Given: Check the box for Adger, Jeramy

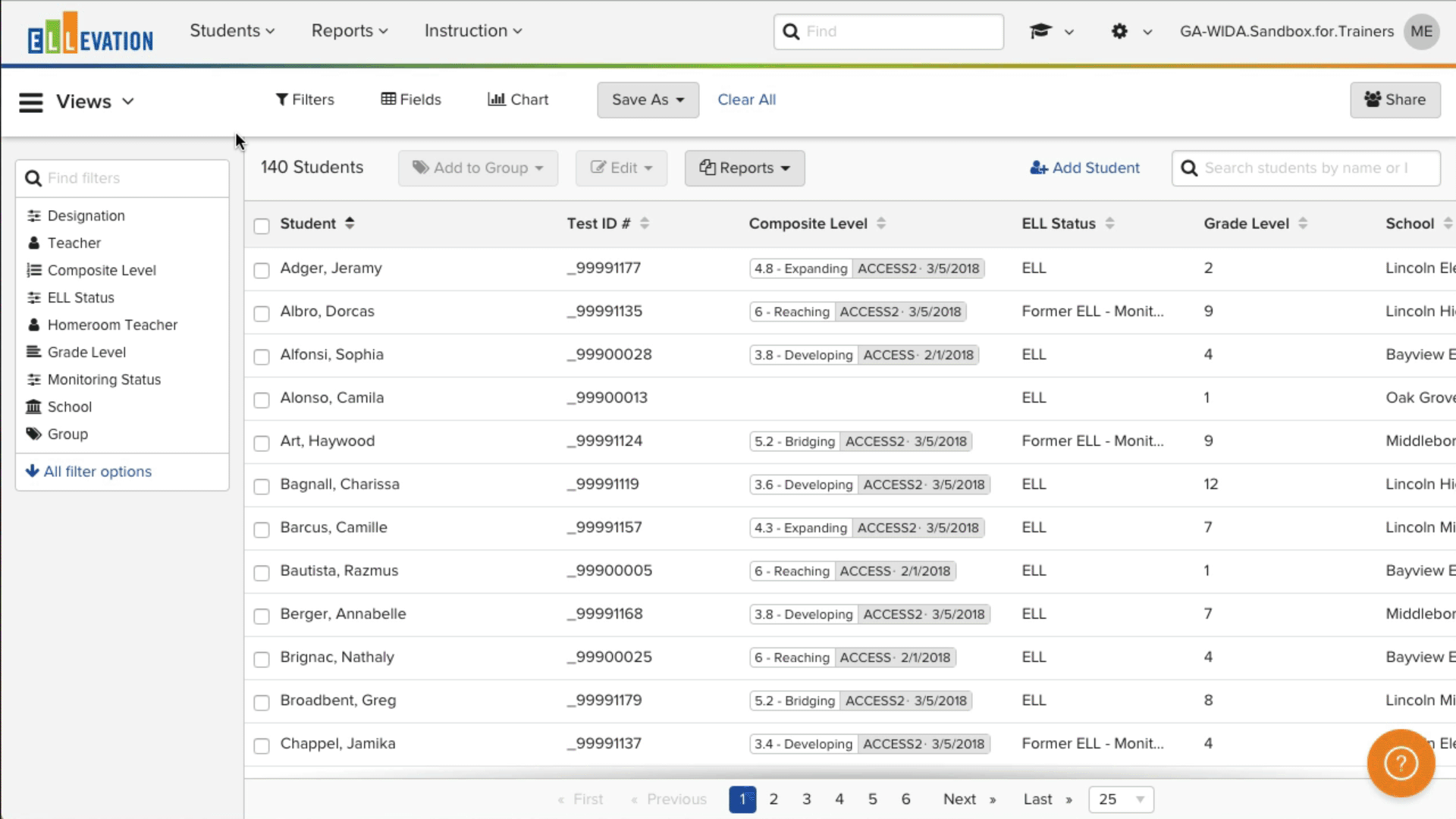Looking at the screenshot, I should 262,271.
